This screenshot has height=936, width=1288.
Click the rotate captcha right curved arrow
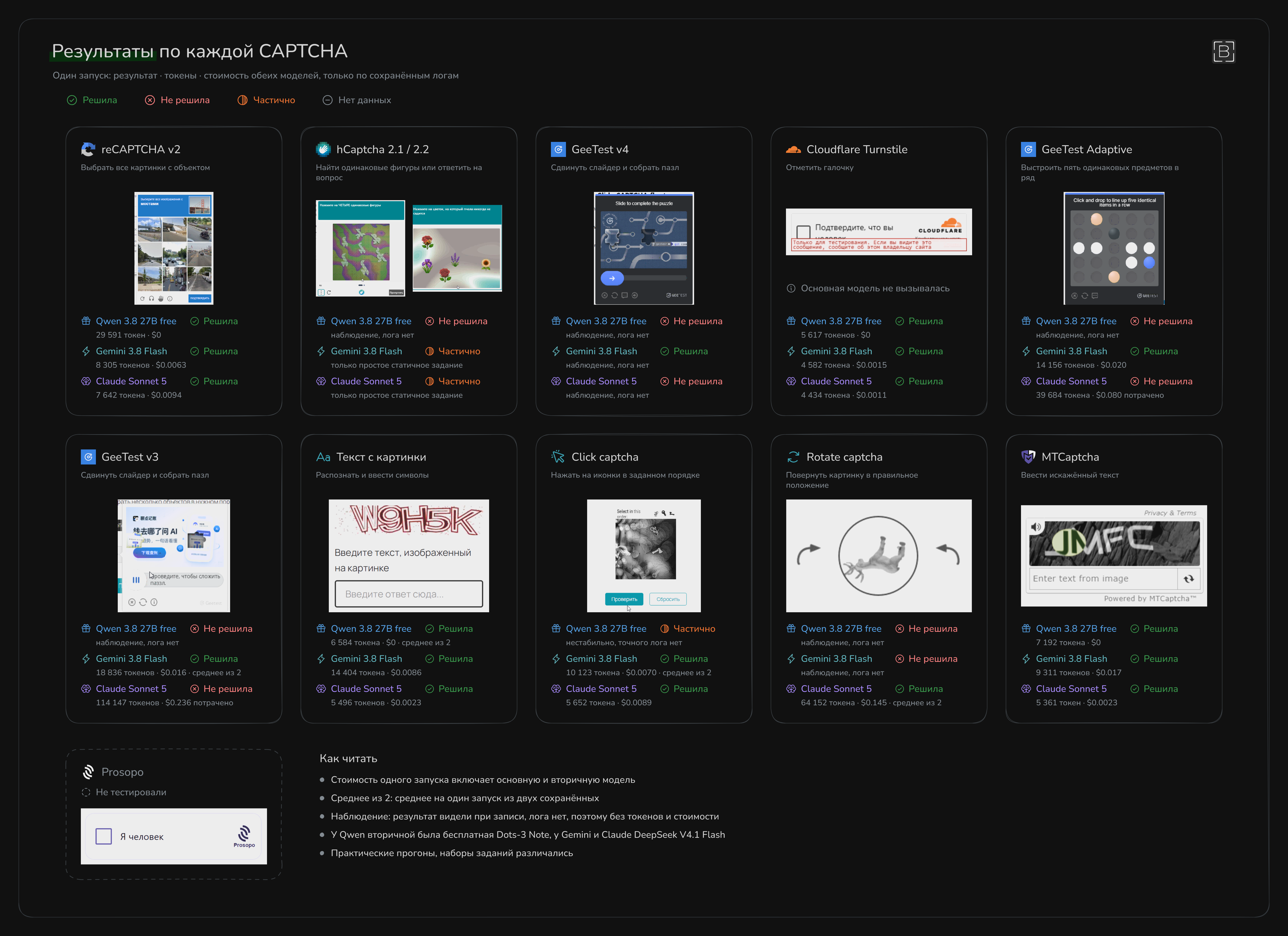click(948, 554)
